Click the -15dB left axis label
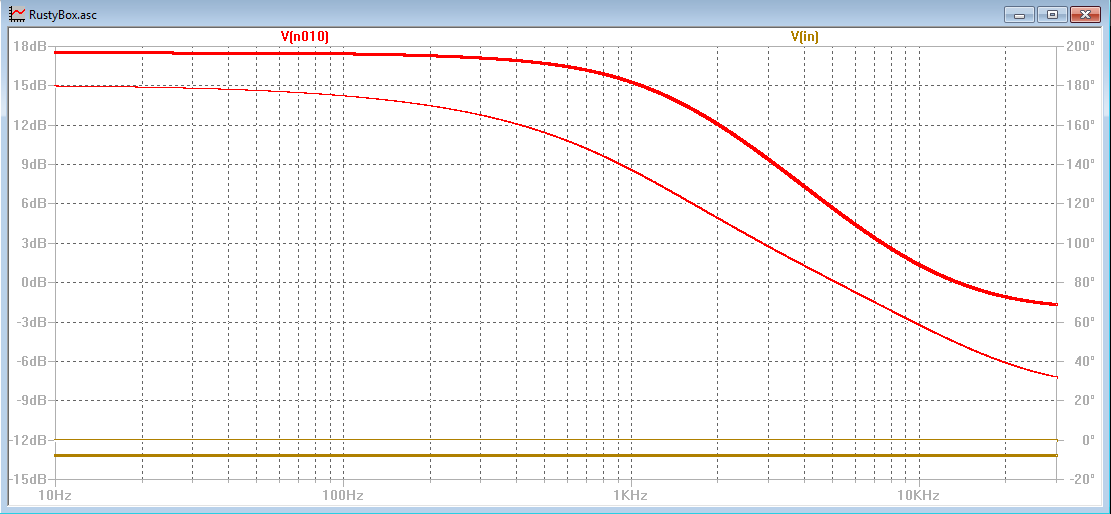Image resolution: width=1111 pixels, height=514 pixels. (x=28, y=479)
